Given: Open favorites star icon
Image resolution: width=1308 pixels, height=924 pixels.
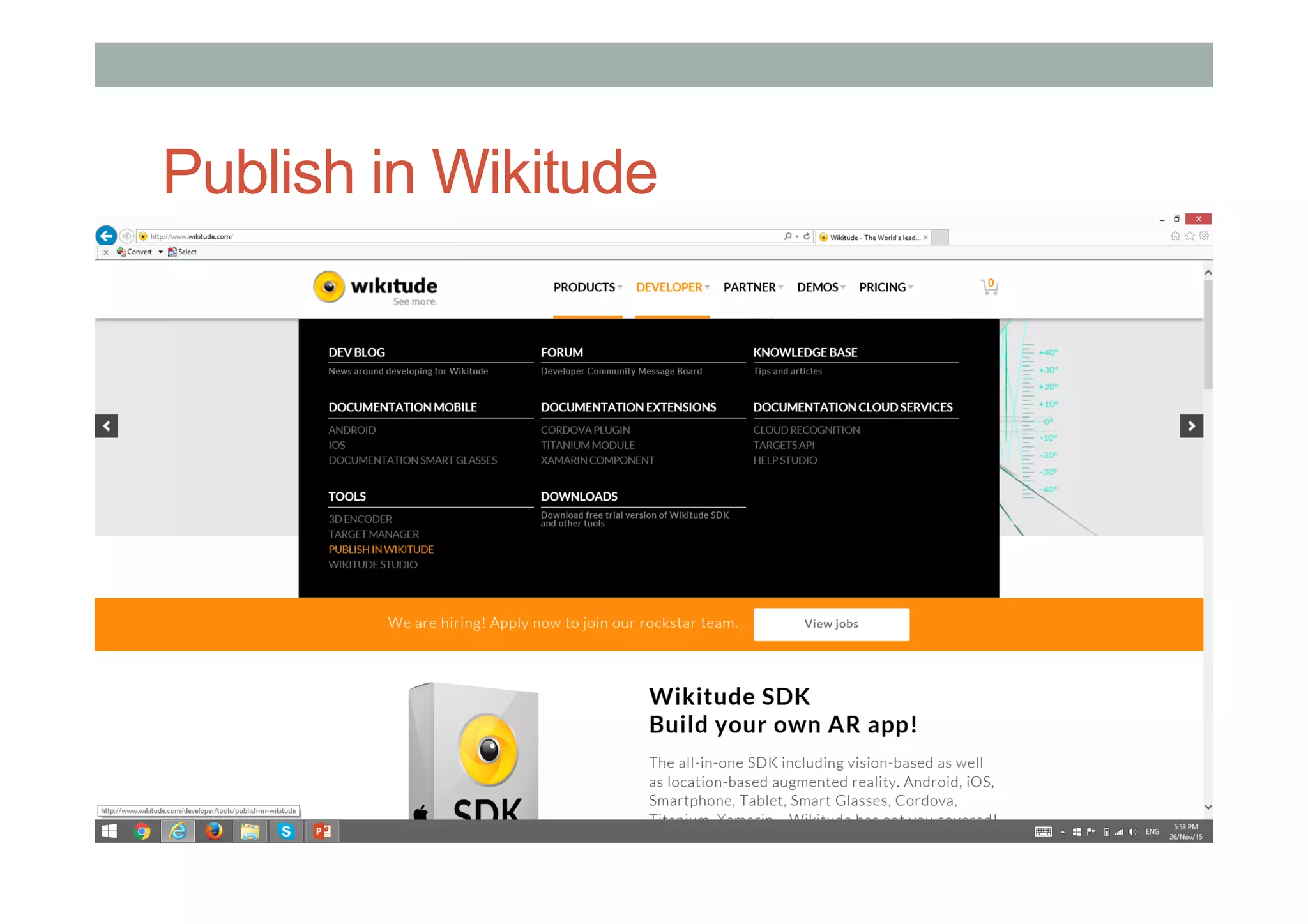Looking at the screenshot, I should pyautogui.click(x=1189, y=236).
